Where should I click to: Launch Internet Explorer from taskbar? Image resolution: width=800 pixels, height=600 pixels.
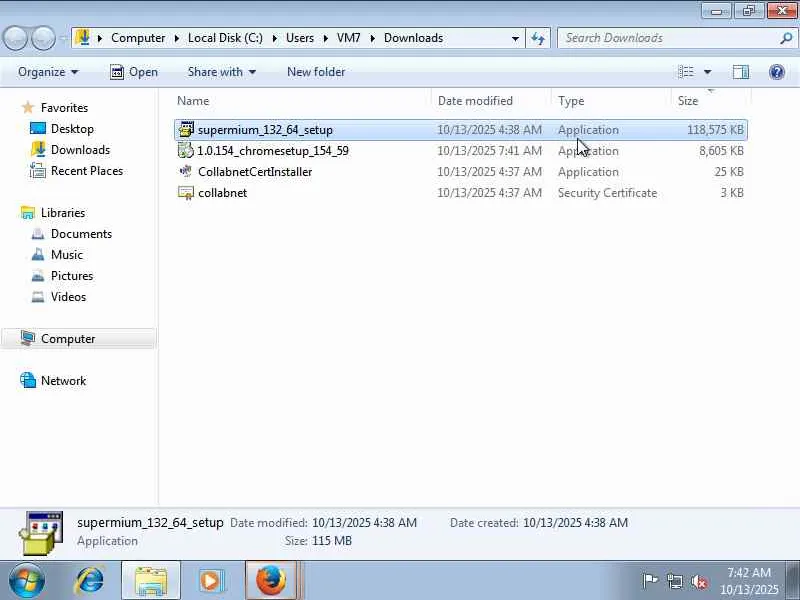point(90,580)
